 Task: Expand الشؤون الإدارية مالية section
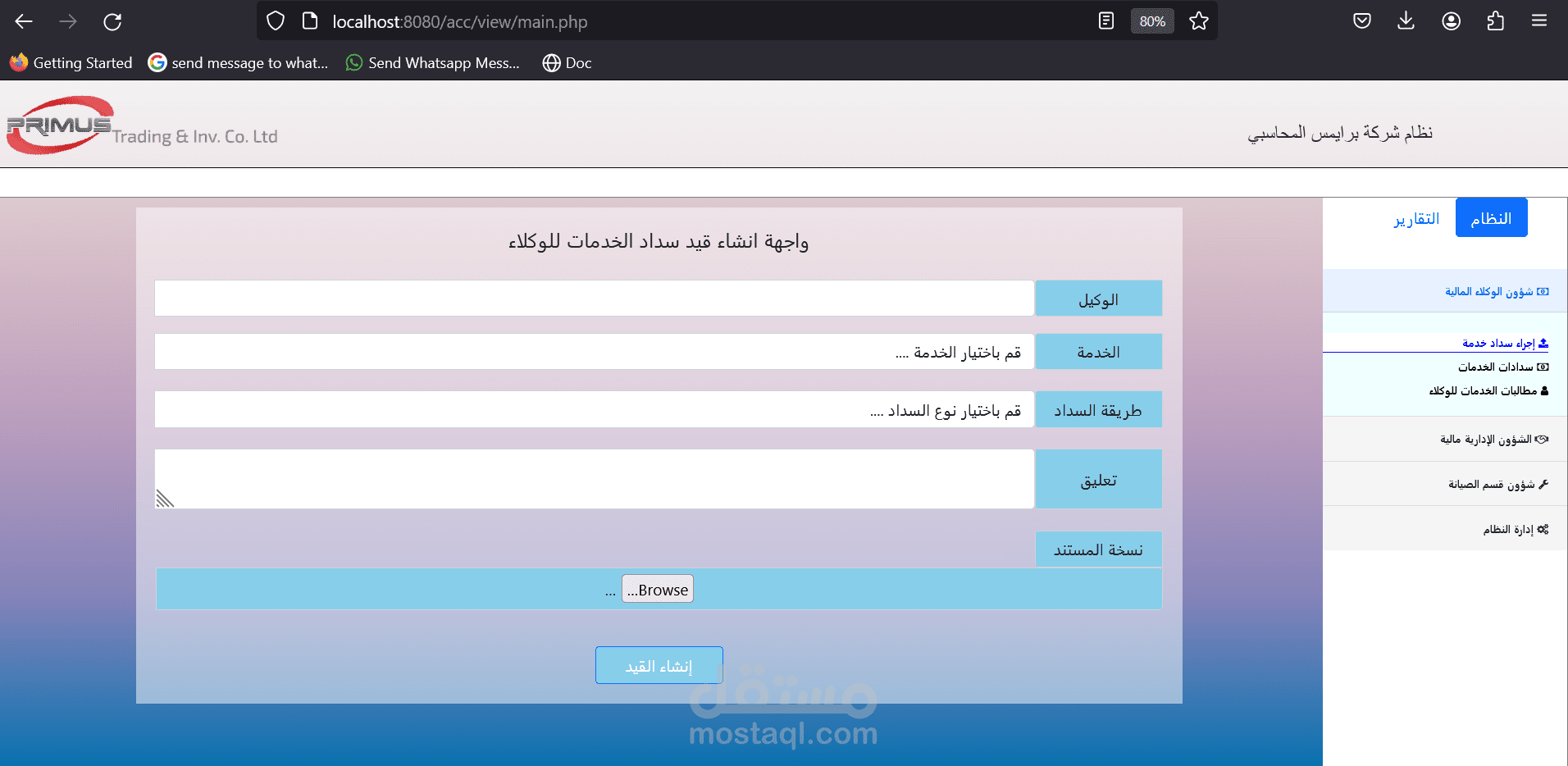click(1445, 439)
